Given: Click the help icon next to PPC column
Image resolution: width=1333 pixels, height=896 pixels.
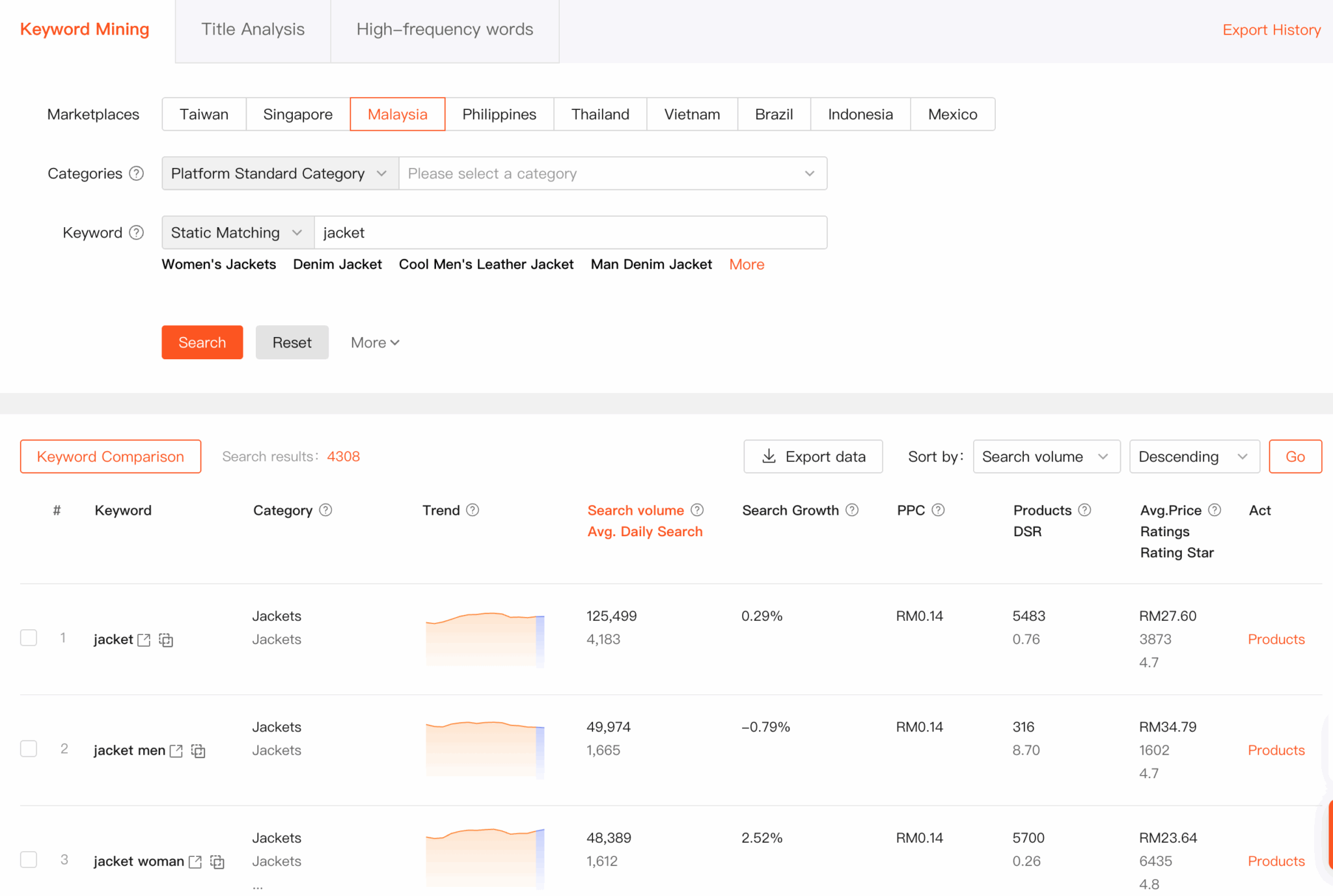Looking at the screenshot, I should point(939,510).
